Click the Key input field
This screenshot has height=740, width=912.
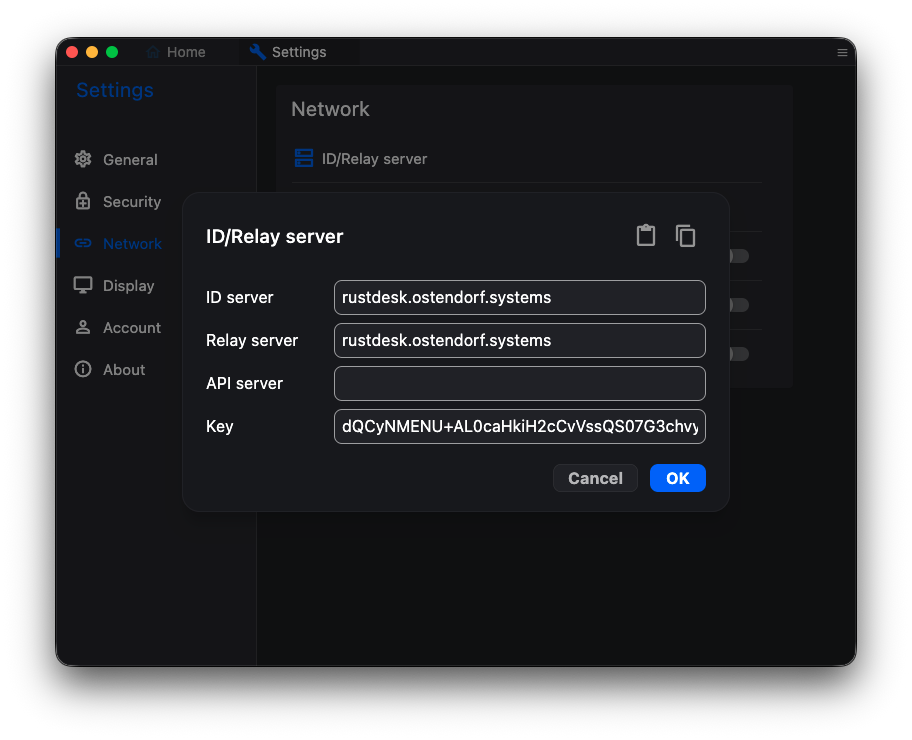point(519,426)
